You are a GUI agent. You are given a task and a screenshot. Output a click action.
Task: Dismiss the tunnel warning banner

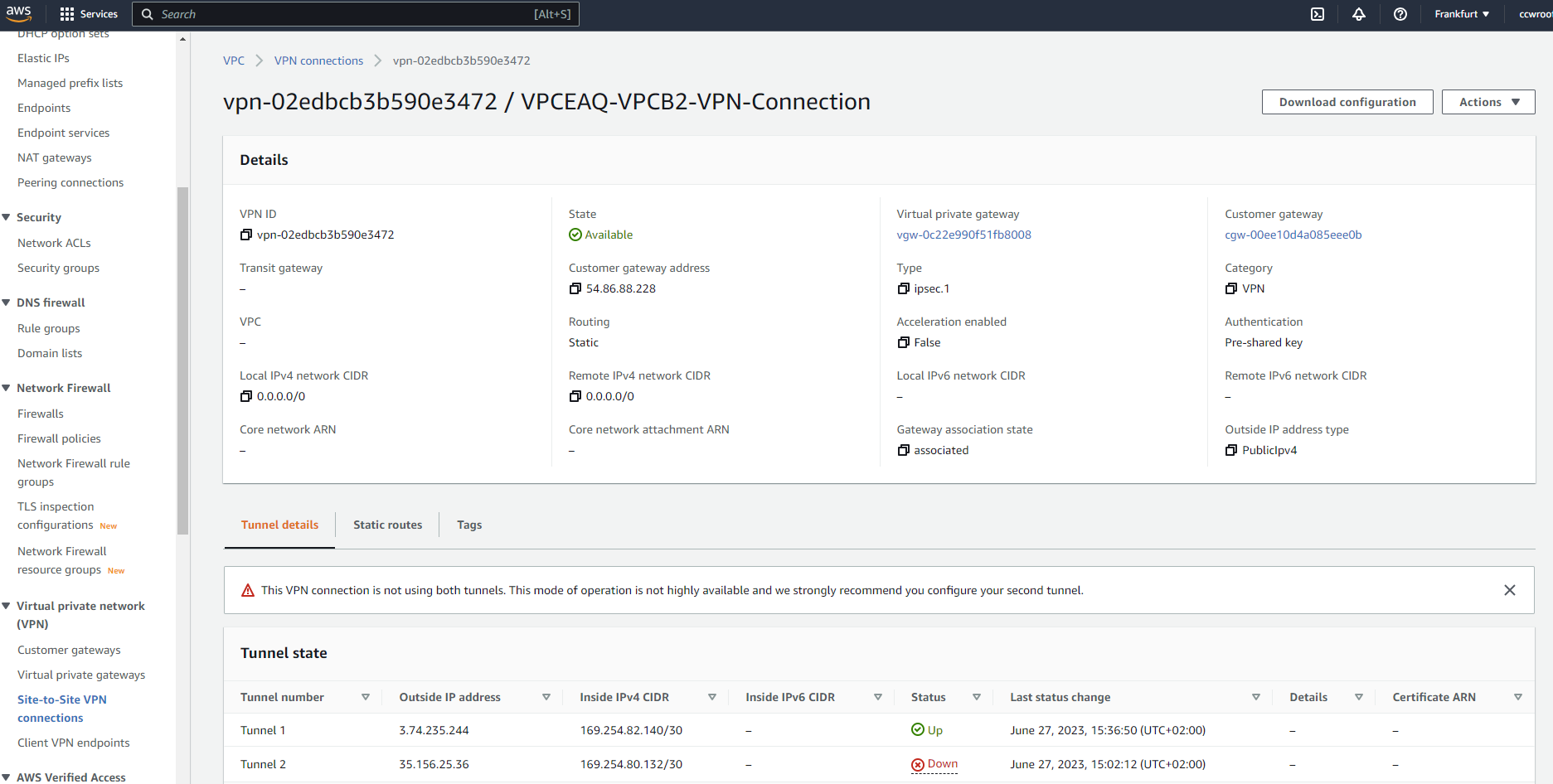pyautogui.click(x=1510, y=590)
